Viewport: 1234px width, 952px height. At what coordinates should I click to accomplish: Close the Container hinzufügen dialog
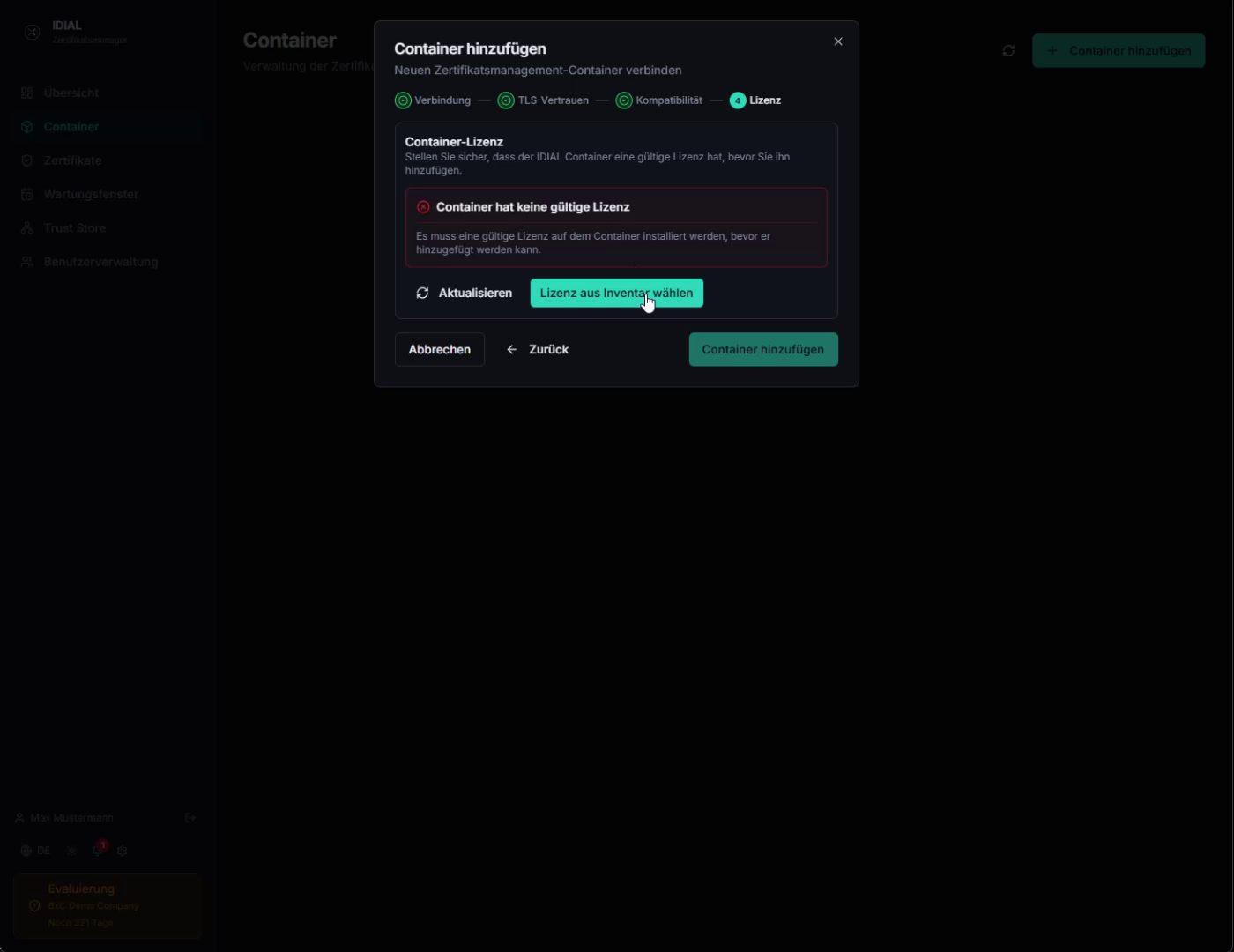[838, 41]
